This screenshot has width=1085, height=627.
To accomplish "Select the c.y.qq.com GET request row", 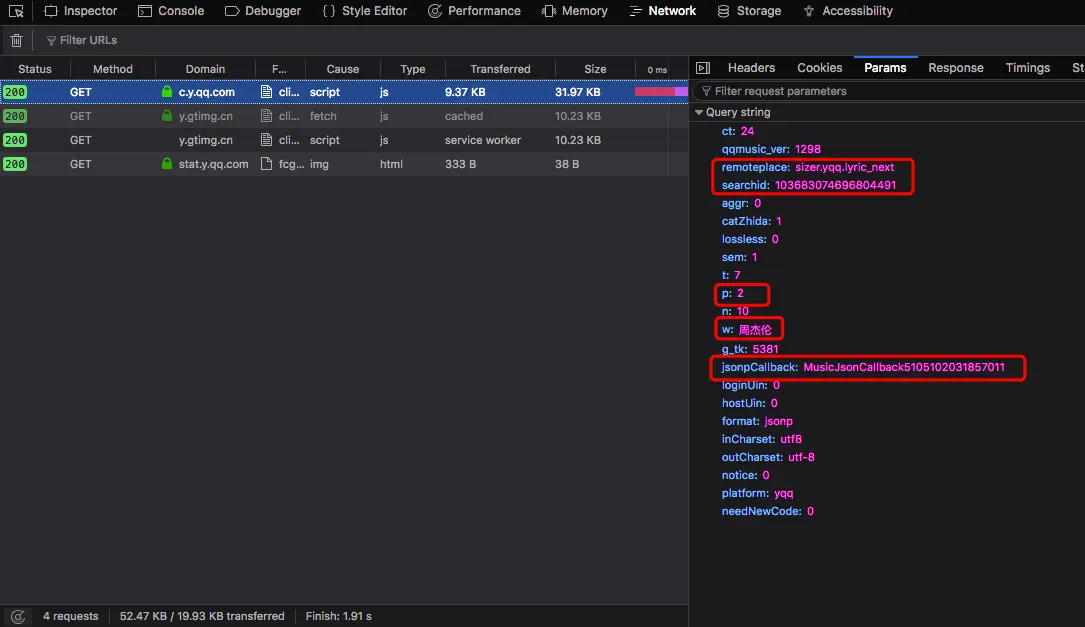I will coord(344,91).
